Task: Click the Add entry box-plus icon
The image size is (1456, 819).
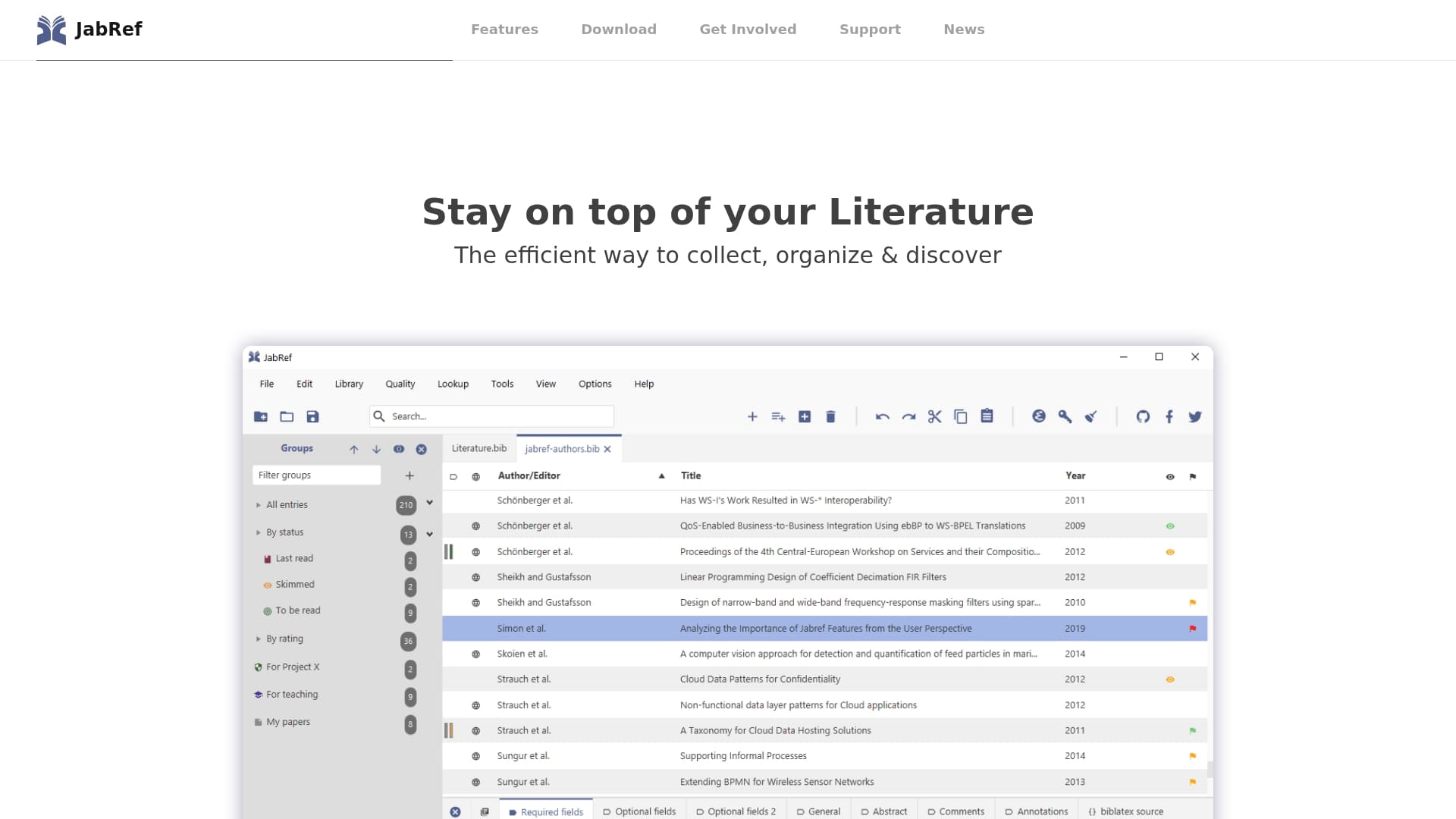Action: tap(805, 416)
